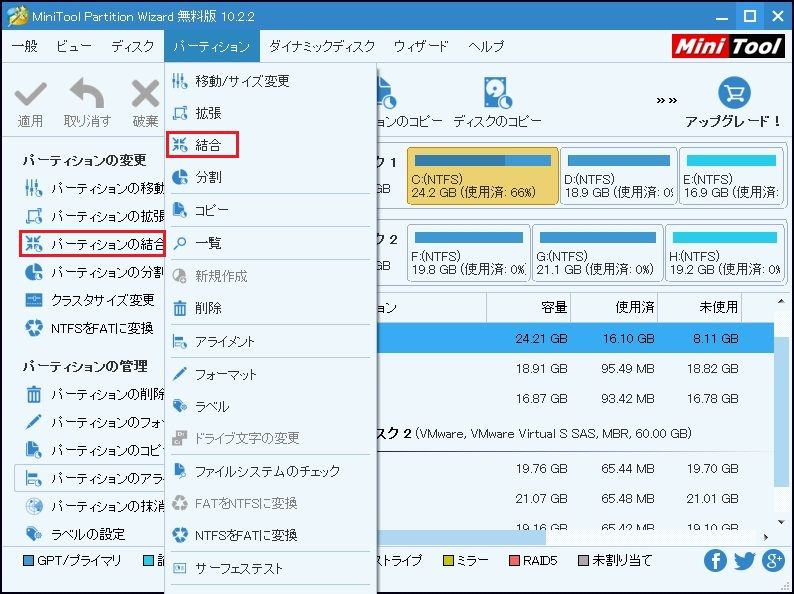The width and height of the screenshot is (794, 594).
Task: Select the table row with 16.87 GB
Action: 575,399
